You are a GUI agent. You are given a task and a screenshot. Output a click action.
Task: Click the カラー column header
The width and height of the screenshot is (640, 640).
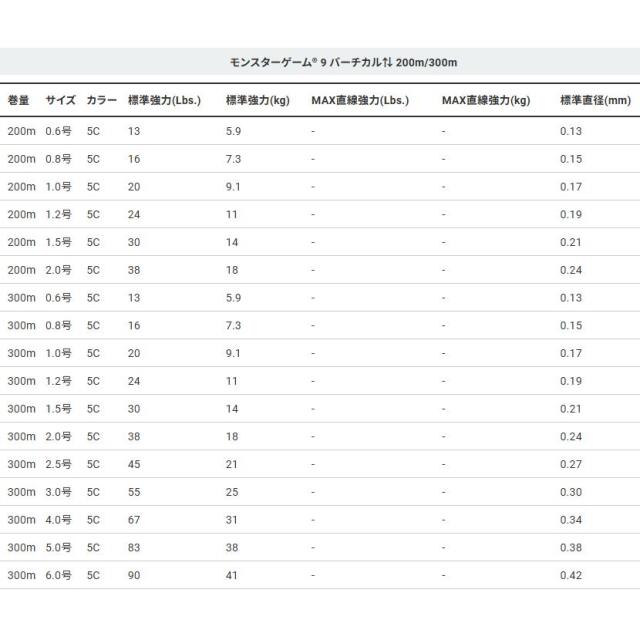pos(102,100)
